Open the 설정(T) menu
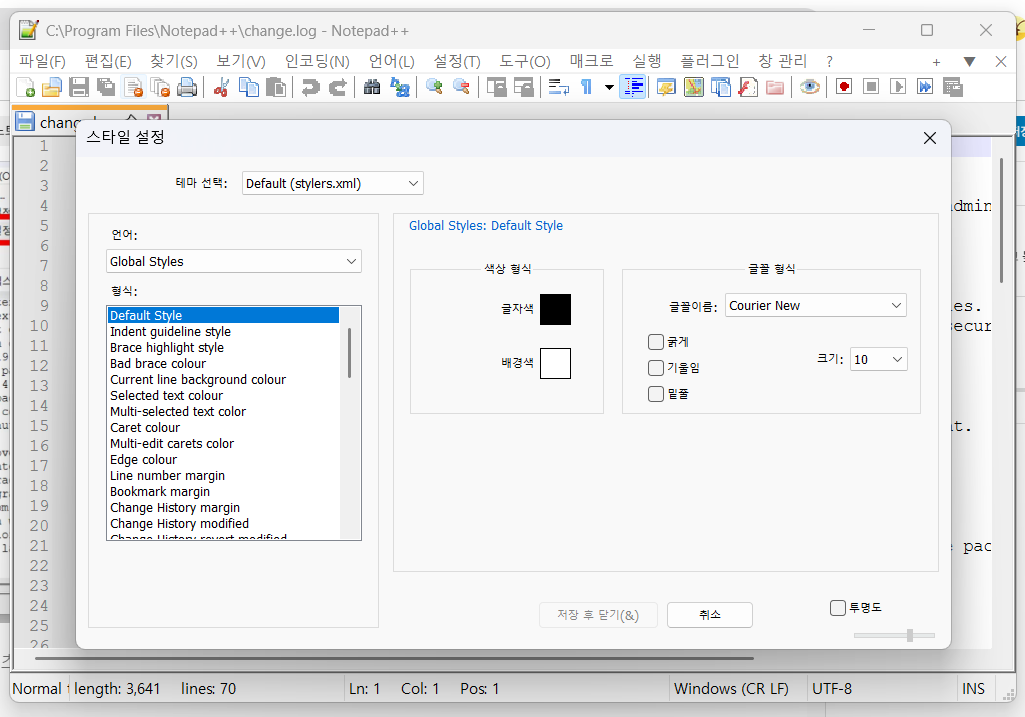Viewport: 1025px width, 717px height. click(457, 61)
